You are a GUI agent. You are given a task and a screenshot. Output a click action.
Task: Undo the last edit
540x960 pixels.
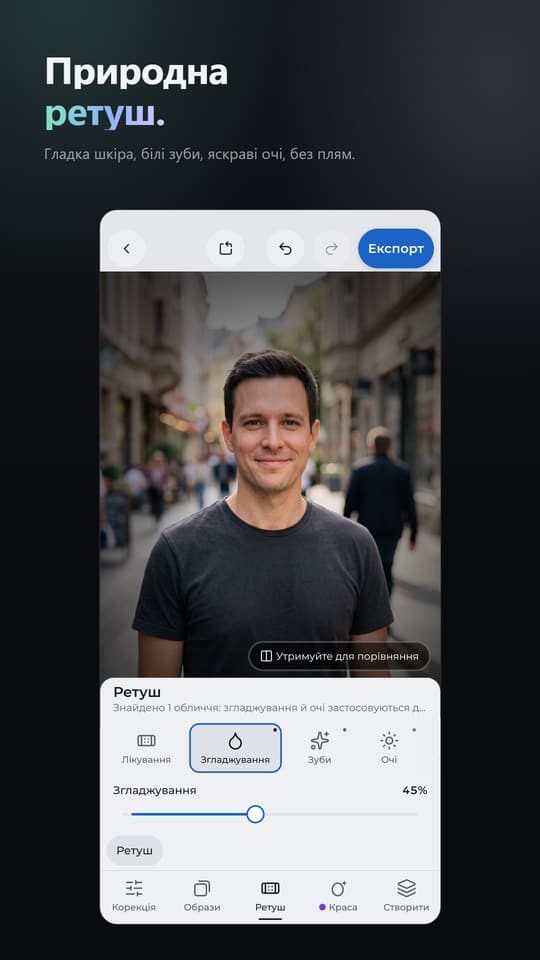pyautogui.click(x=285, y=249)
